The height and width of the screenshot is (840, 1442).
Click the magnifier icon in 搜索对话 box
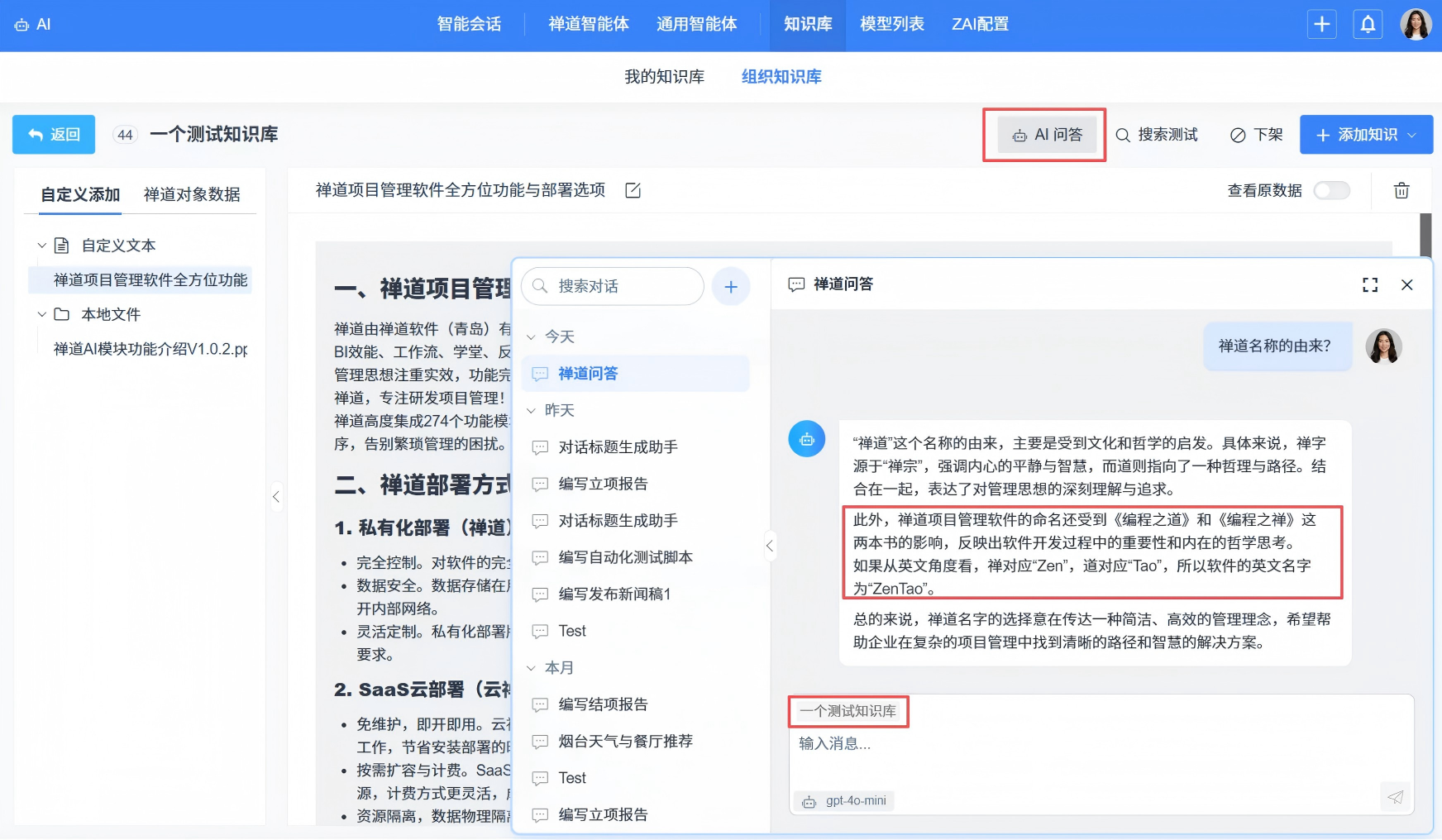click(x=539, y=286)
